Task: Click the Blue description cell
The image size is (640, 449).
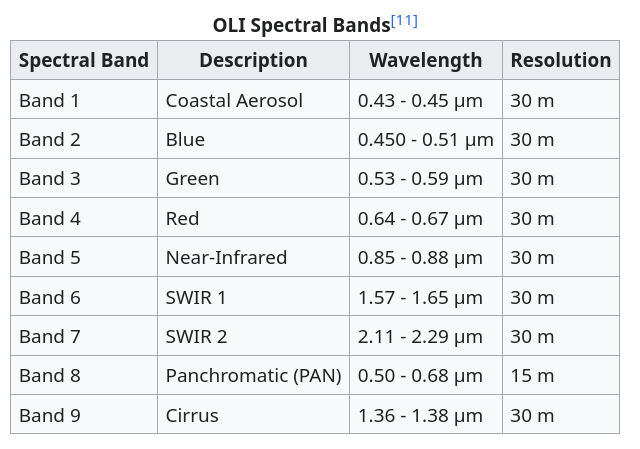Action: 185,139
